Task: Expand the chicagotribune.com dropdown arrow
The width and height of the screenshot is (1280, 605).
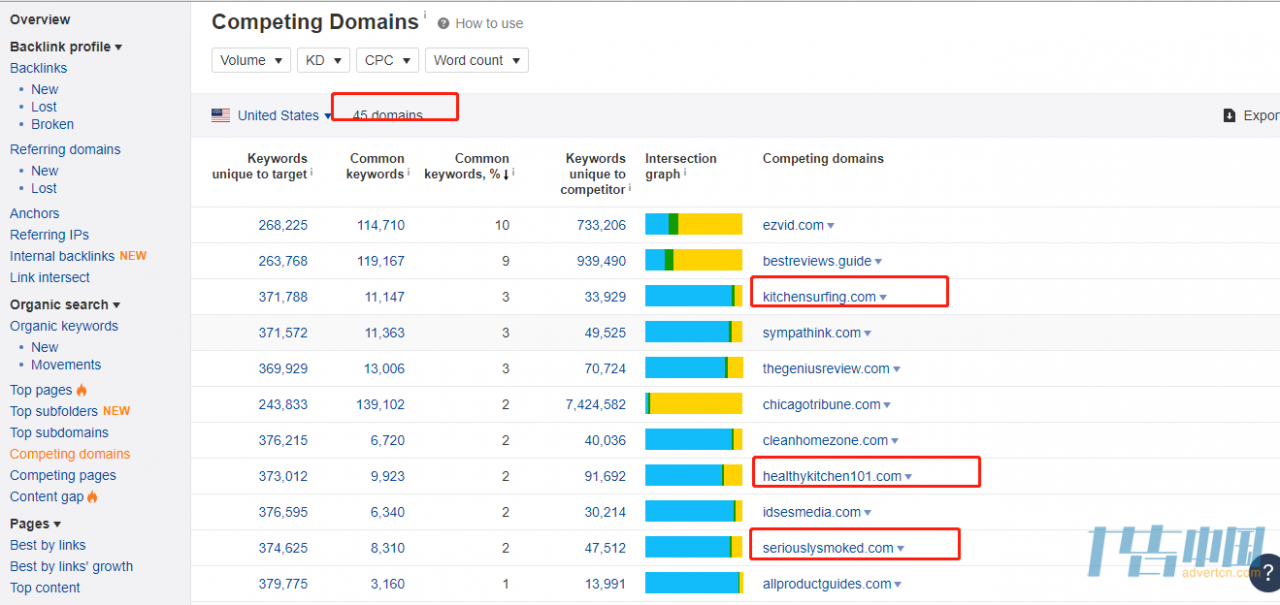Action: click(887, 406)
